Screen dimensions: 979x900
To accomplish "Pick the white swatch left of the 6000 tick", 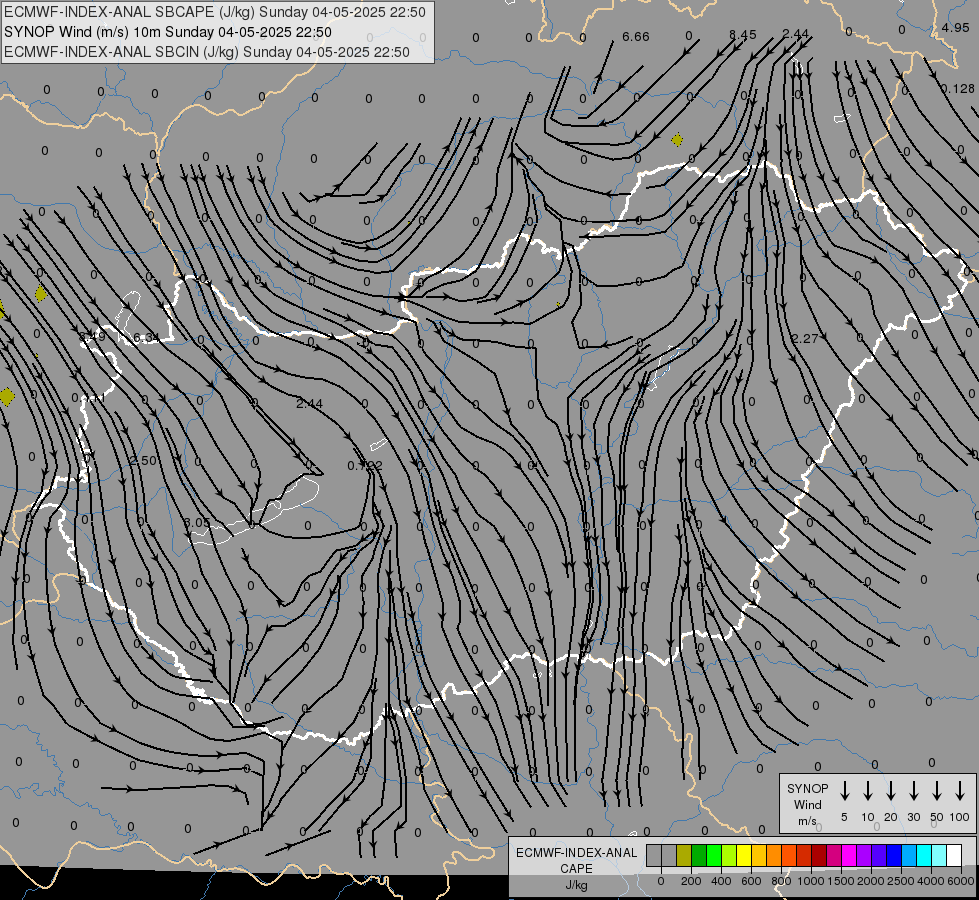I will pyautogui.click(x=953, y=856).
